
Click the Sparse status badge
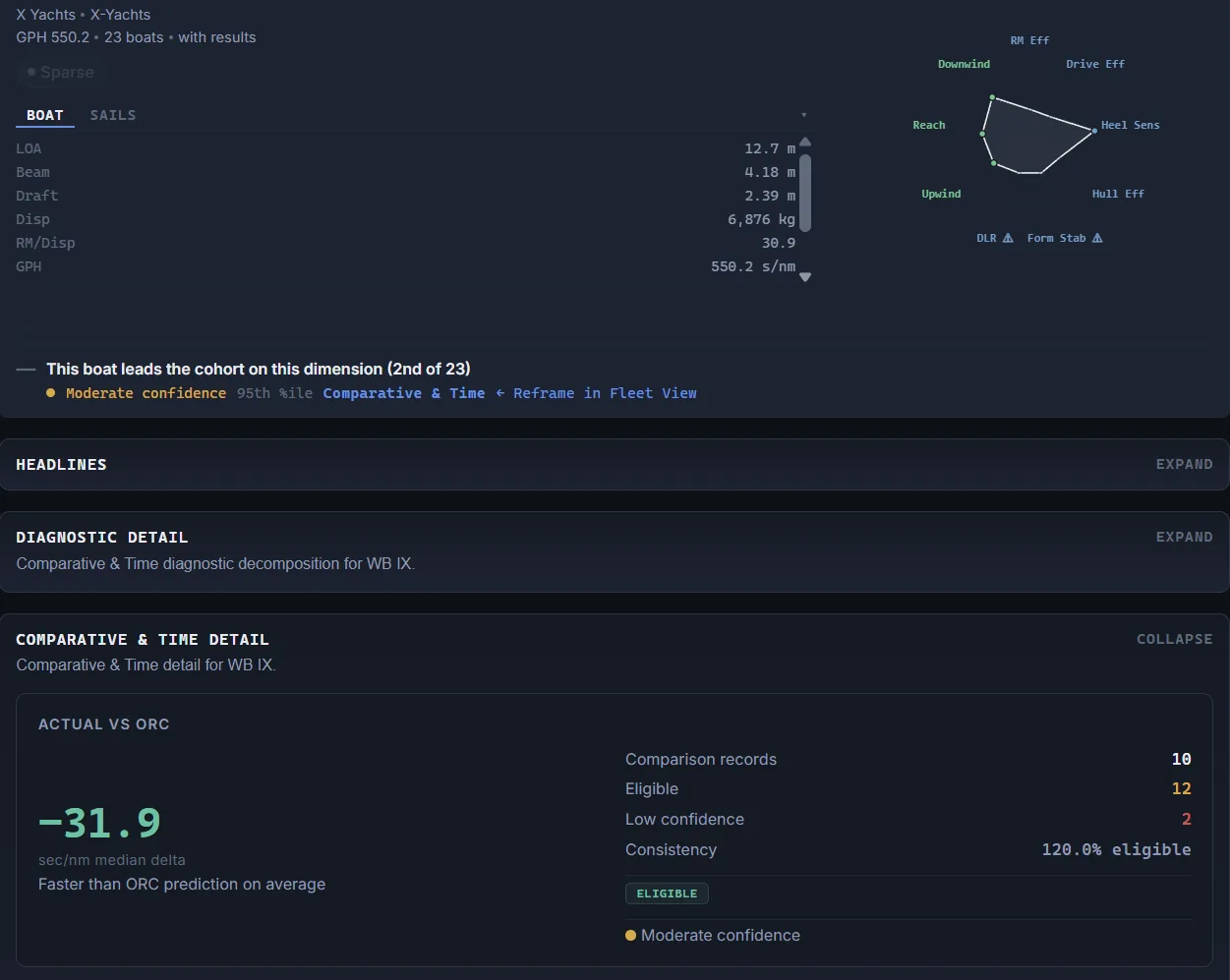[61, 72]
